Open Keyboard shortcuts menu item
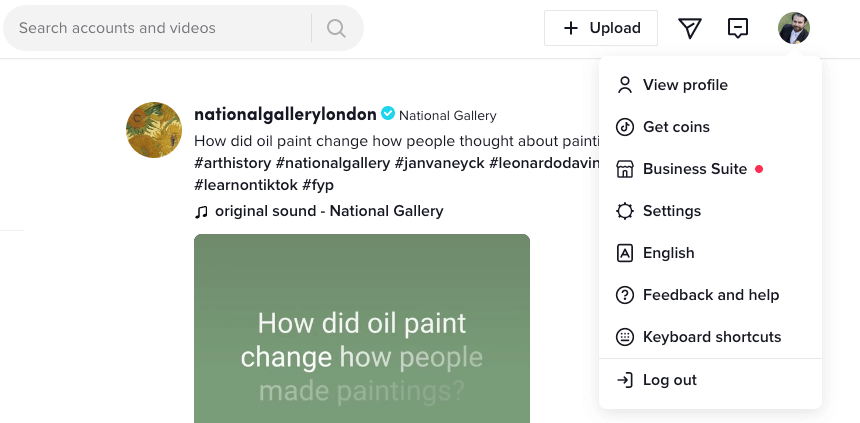 (x=711, y=337)
